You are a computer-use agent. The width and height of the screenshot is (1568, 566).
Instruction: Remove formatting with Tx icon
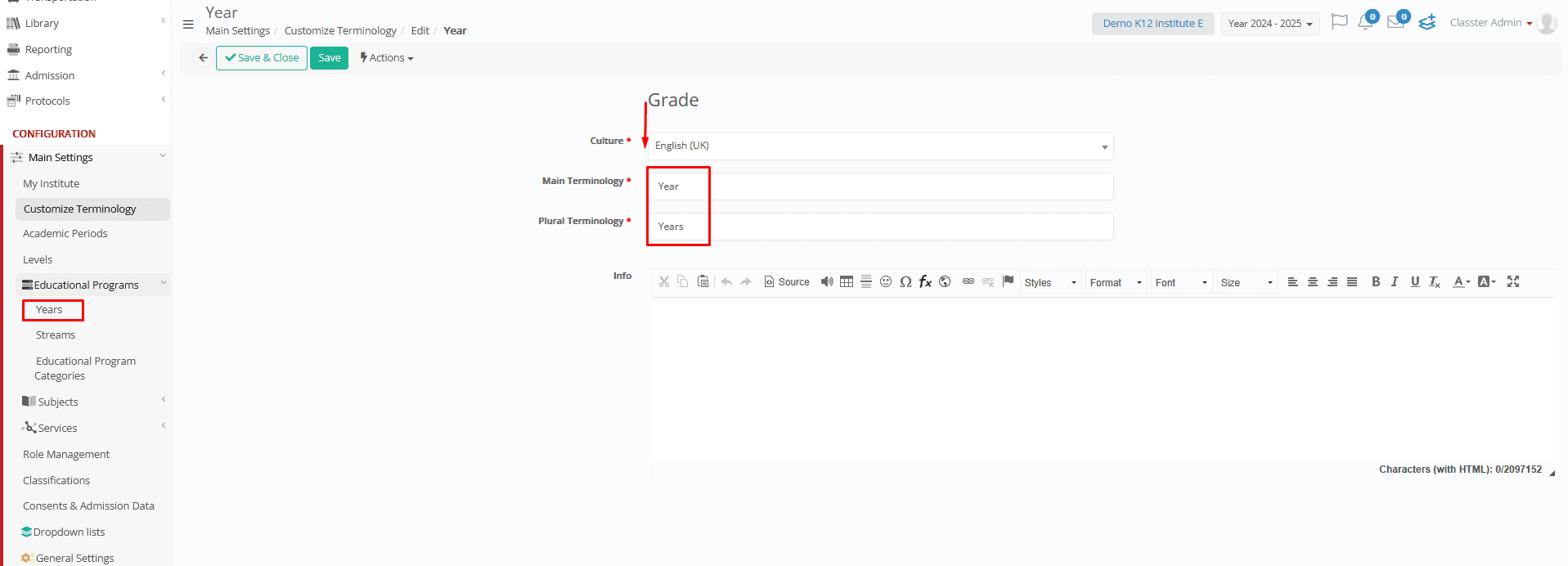pos(1435,281)
